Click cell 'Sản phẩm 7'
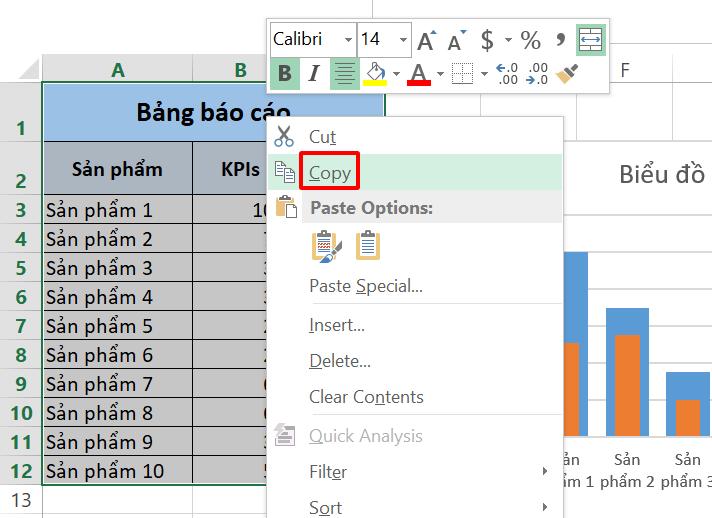Viewport: 712px width, 518px height. click(x=117, y=384)
